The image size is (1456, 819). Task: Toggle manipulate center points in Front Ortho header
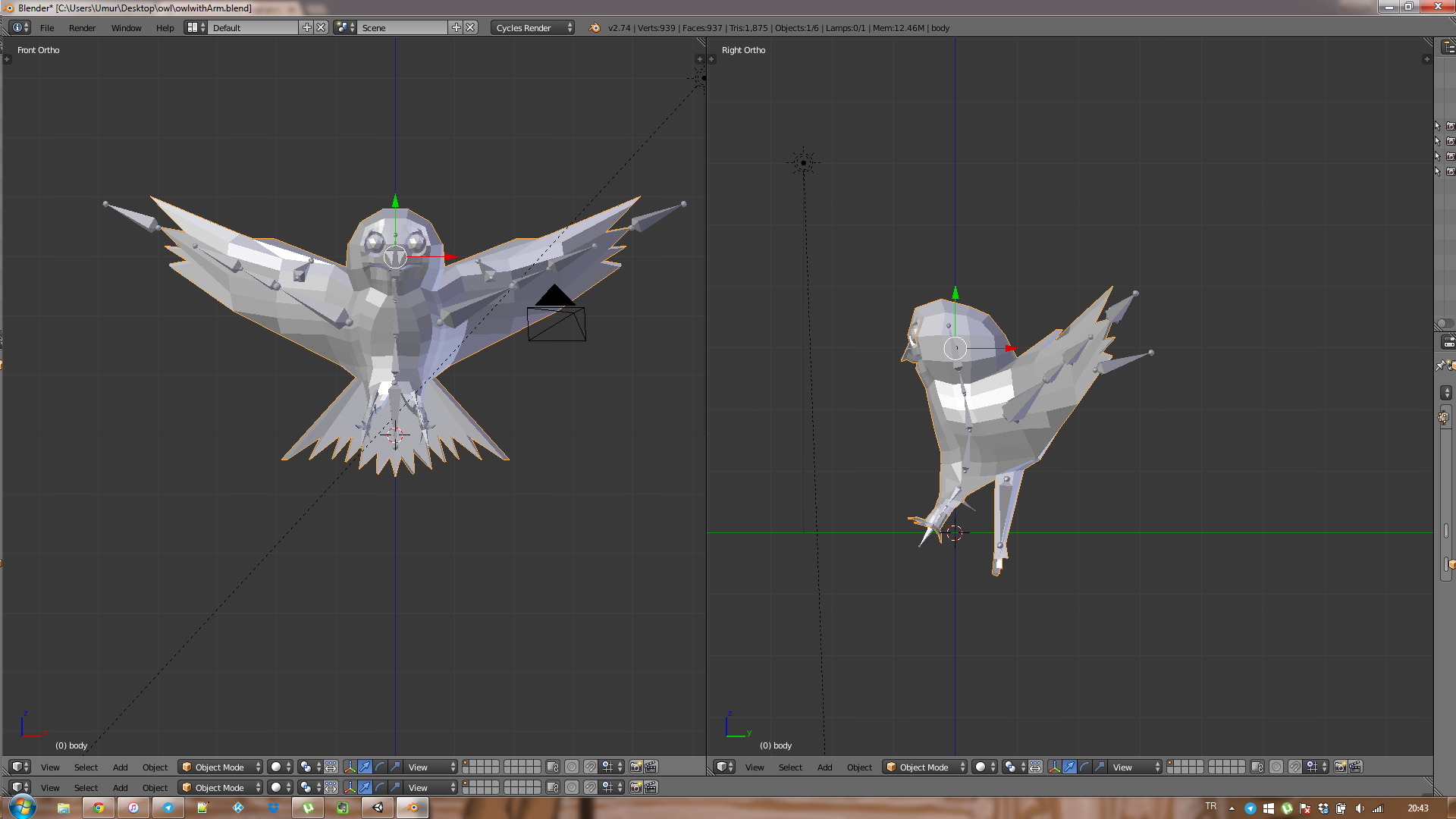coord(331,767)
